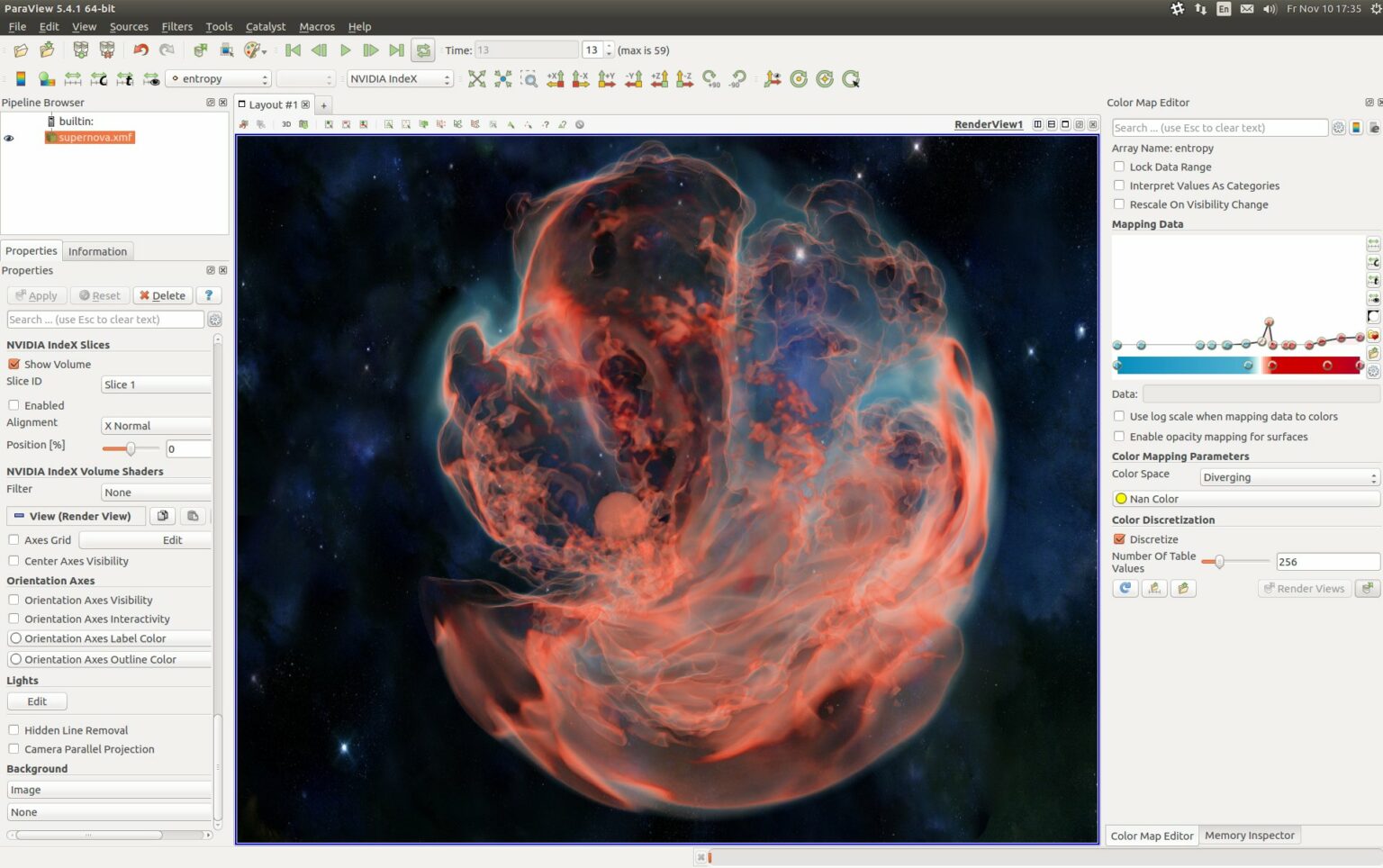
Task: Open the Filters menu
Action: click(x=176, y=27)
